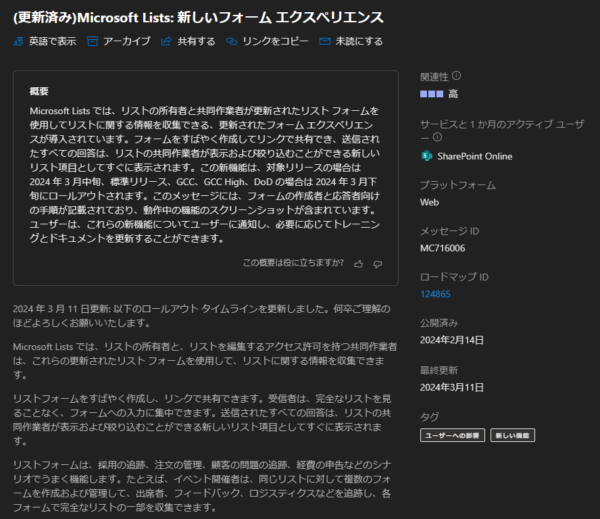The image size is (600, 519).
Task: Click message ID MC716006
Action: 442,248
